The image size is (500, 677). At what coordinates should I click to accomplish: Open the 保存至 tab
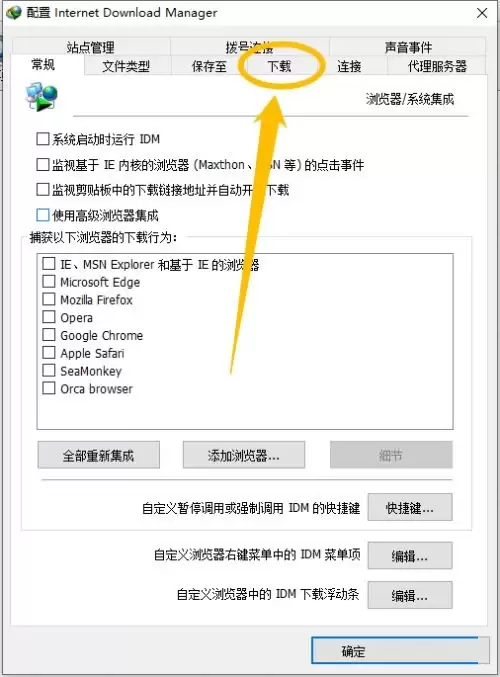pos(209,66)
